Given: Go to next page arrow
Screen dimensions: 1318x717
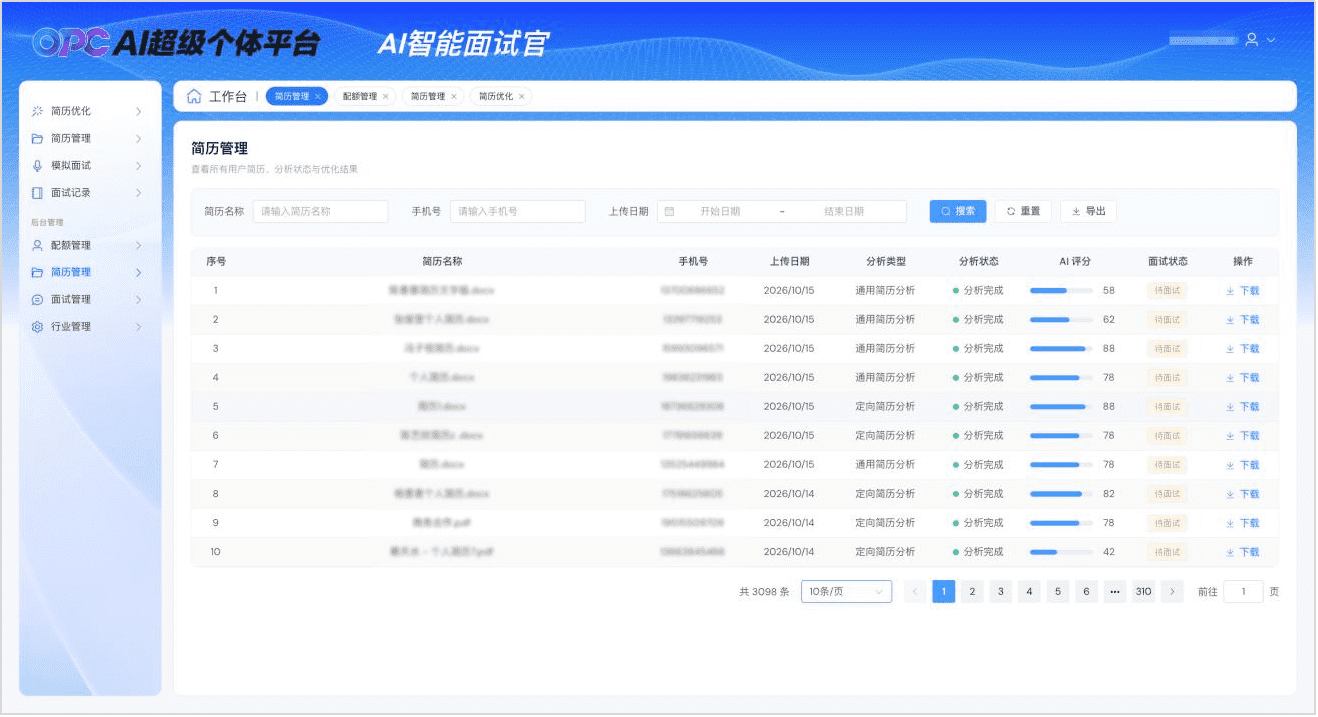Looking at the screenshot, I should 1173,591.
